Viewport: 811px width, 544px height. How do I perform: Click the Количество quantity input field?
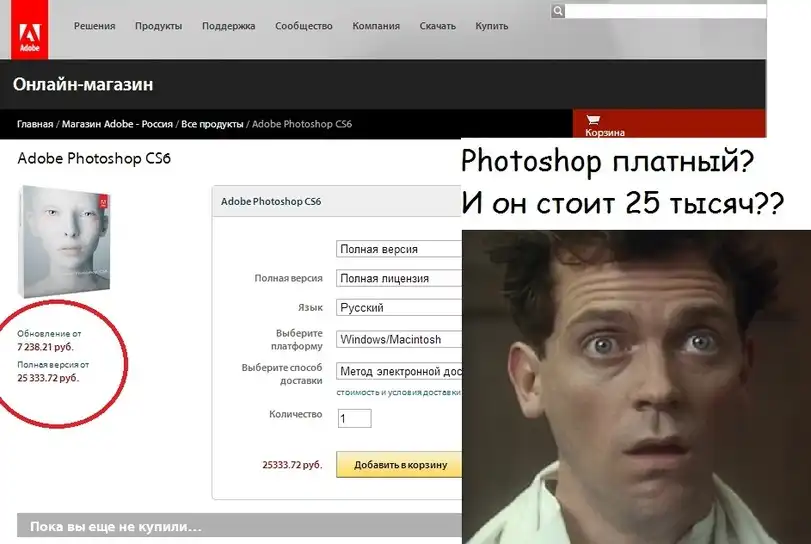(354, 418)
